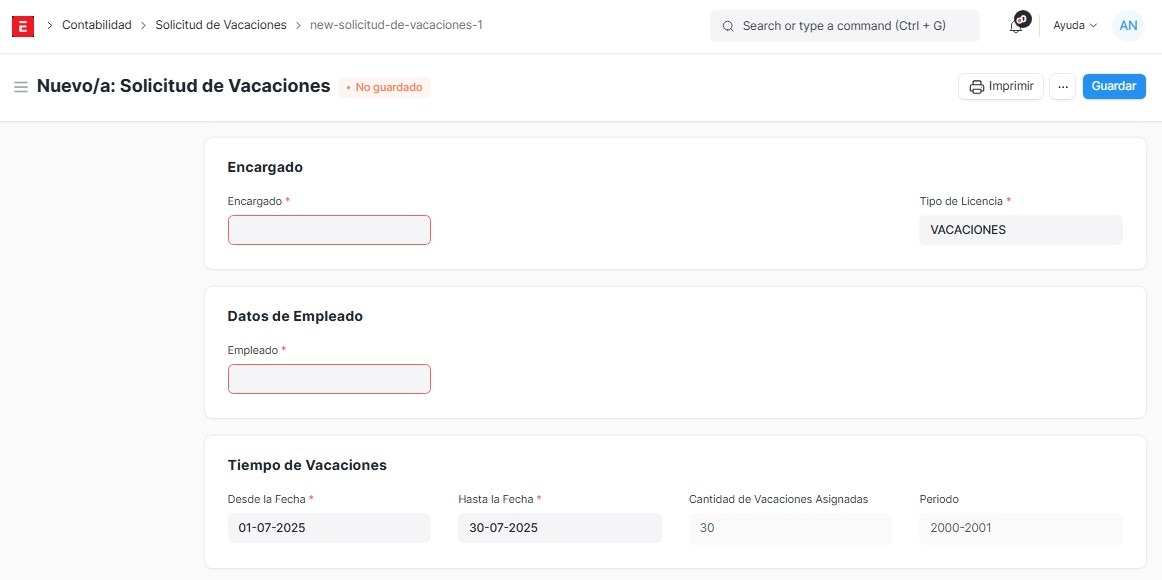Image resolution: width=1162 pixels, height=580 pixels.
Task: Go to Solicitud de Vacaciones breadcrumb
Action: (x=220, y=25)
